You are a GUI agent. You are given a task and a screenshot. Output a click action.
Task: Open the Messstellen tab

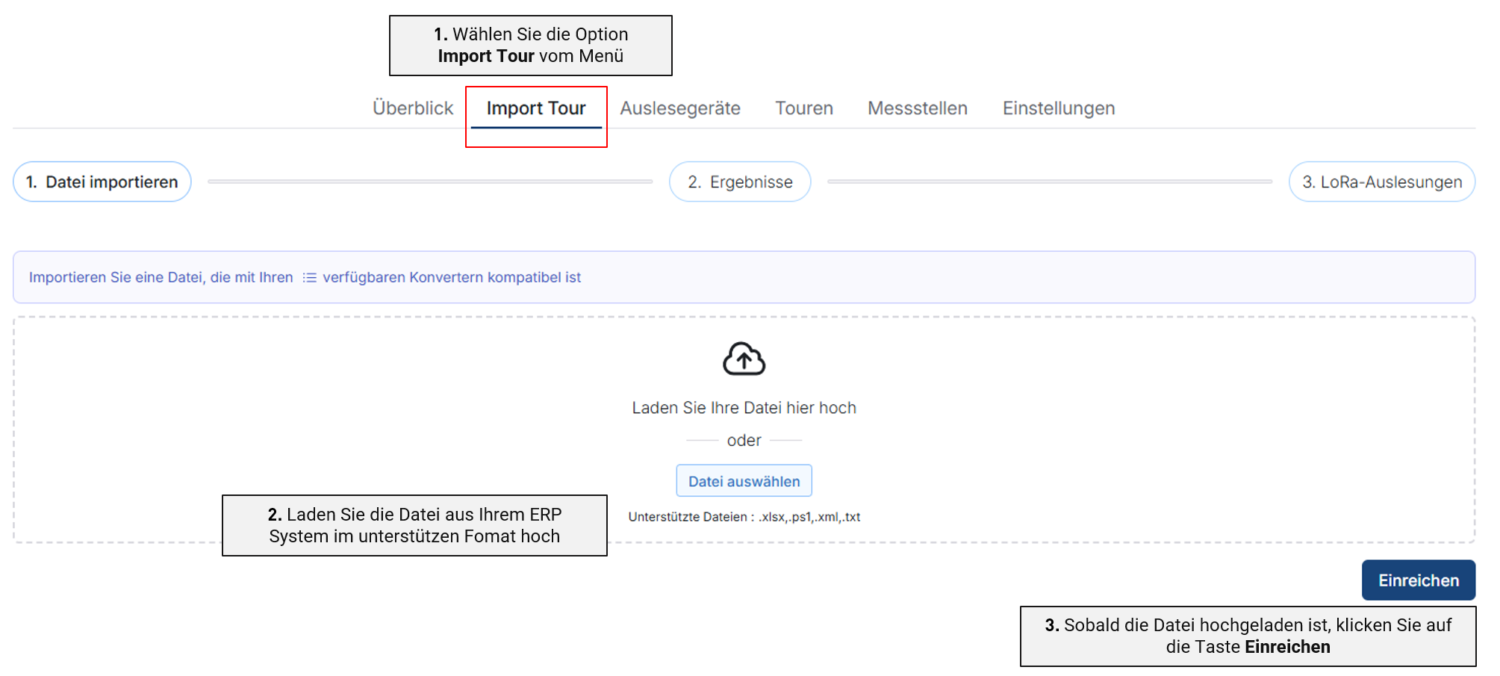coord(917,108)
